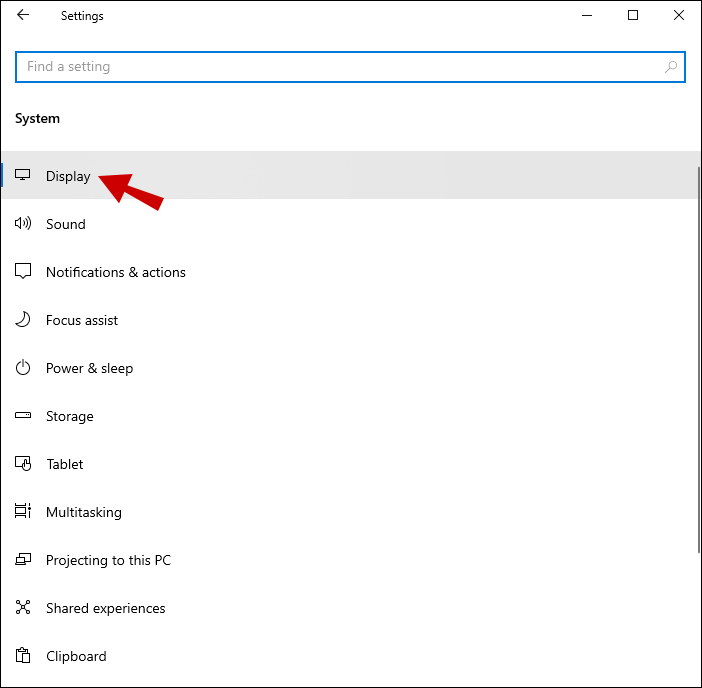Focus the Find a setting box

(340, 67)
